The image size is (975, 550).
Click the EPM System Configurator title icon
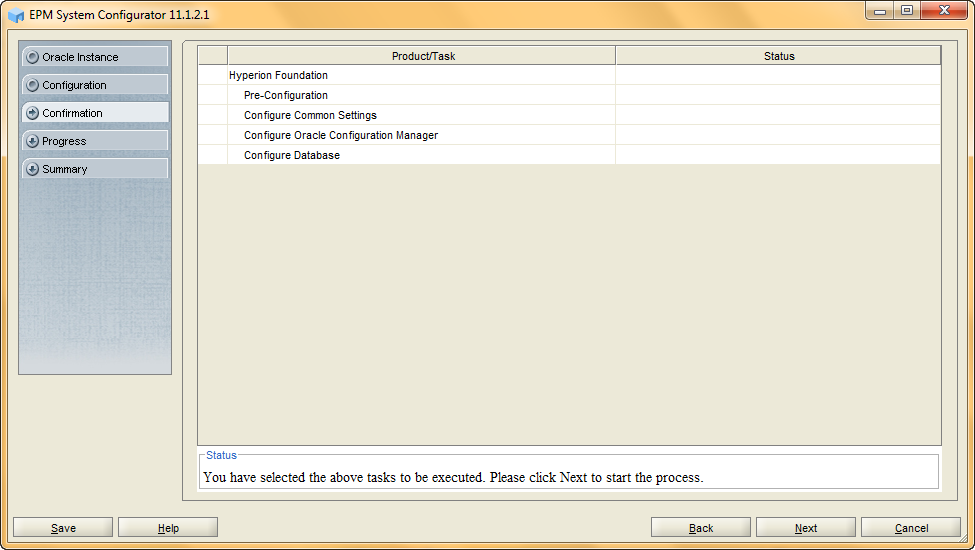pyautogui.click(x=16, y=15)
